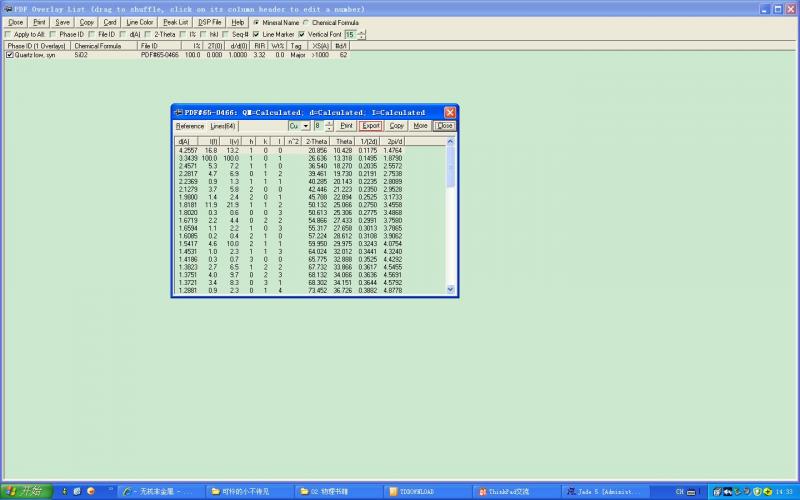Click the Wt% column header

278,46
